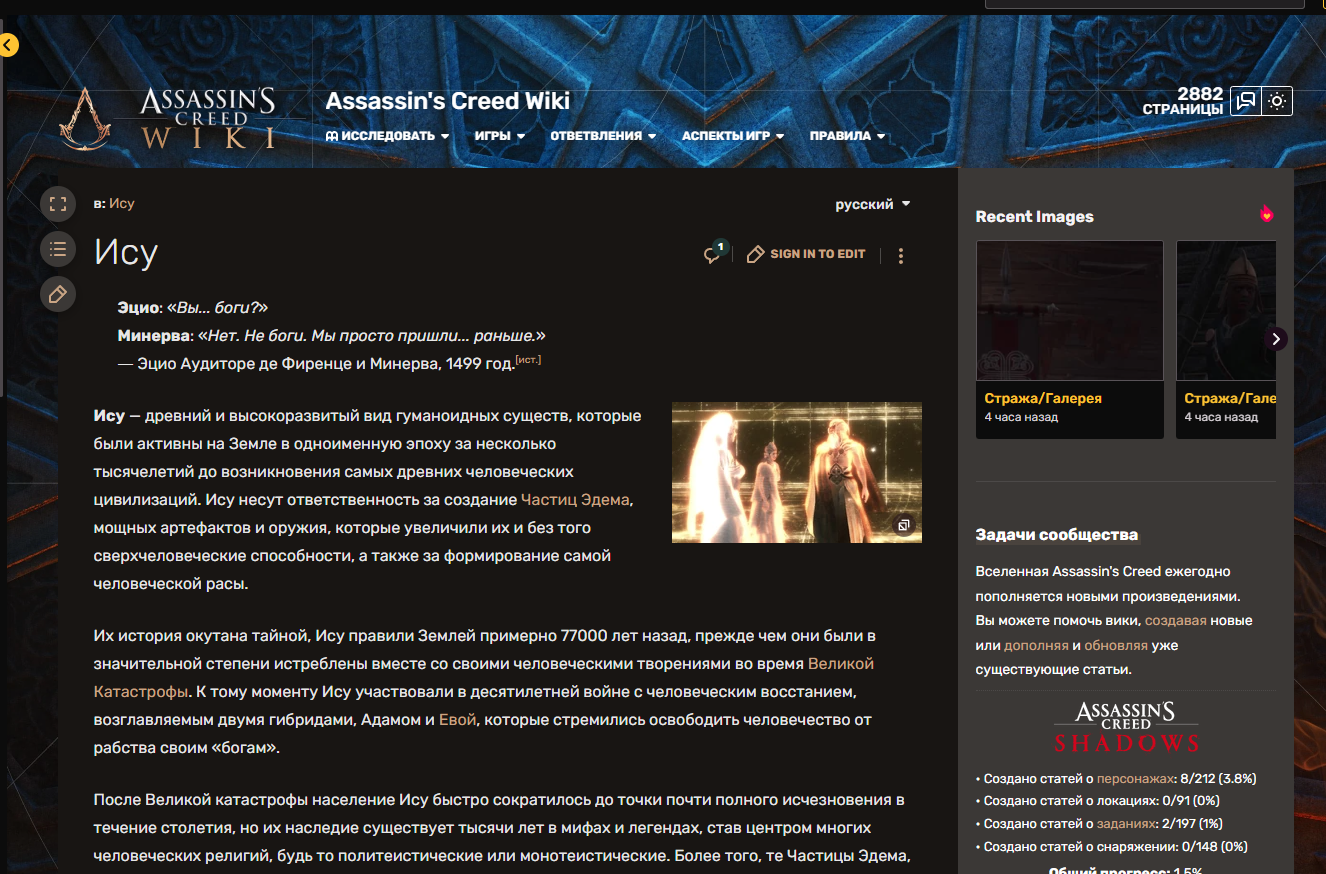Expand the русский language dropdown

[873, 204]
